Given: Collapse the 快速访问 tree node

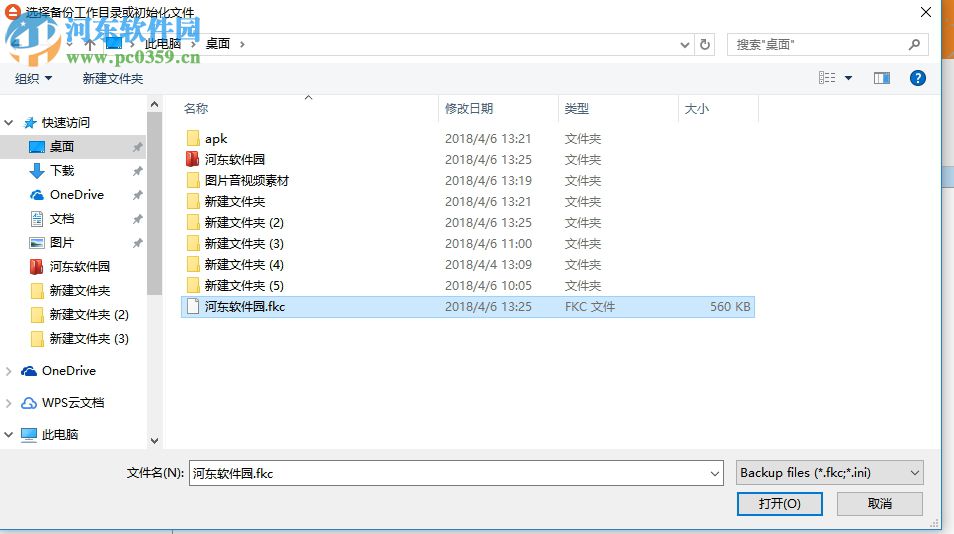Looking at the screenshot, I should coord(9,123).
